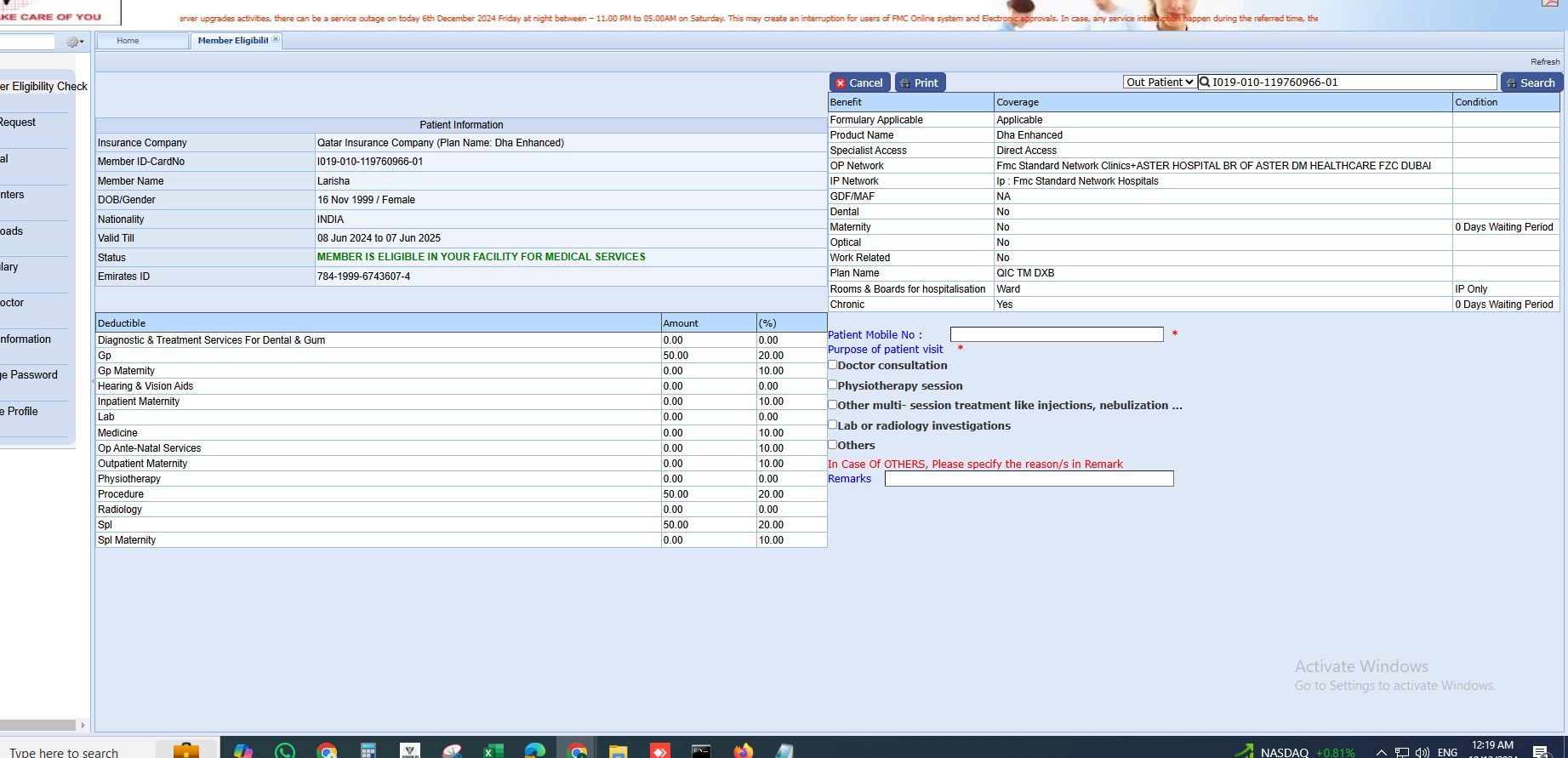Open Microsoft Edge from the taskbar

[x=535, y=750]
